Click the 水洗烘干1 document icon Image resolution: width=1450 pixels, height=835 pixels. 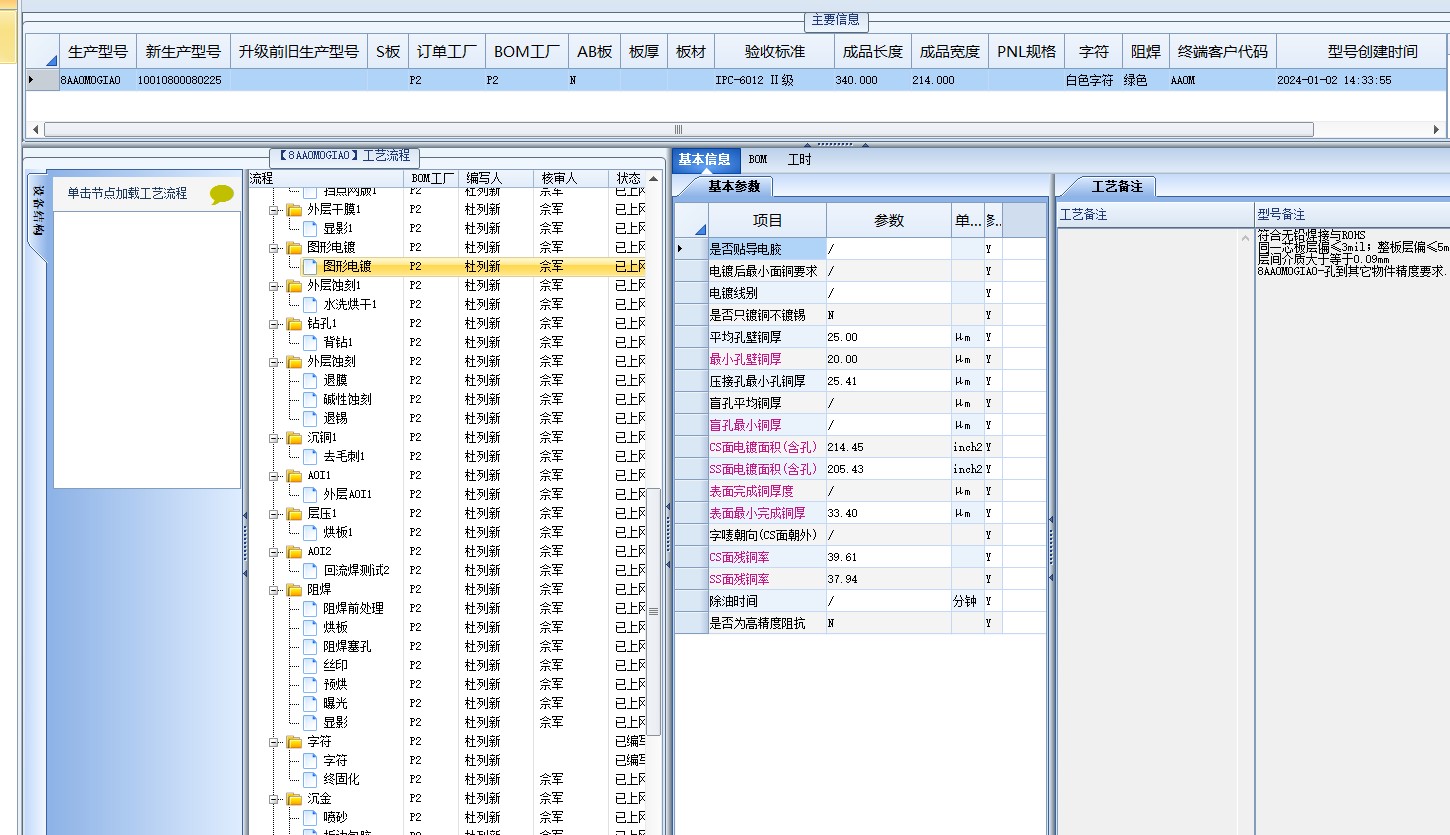310,305
